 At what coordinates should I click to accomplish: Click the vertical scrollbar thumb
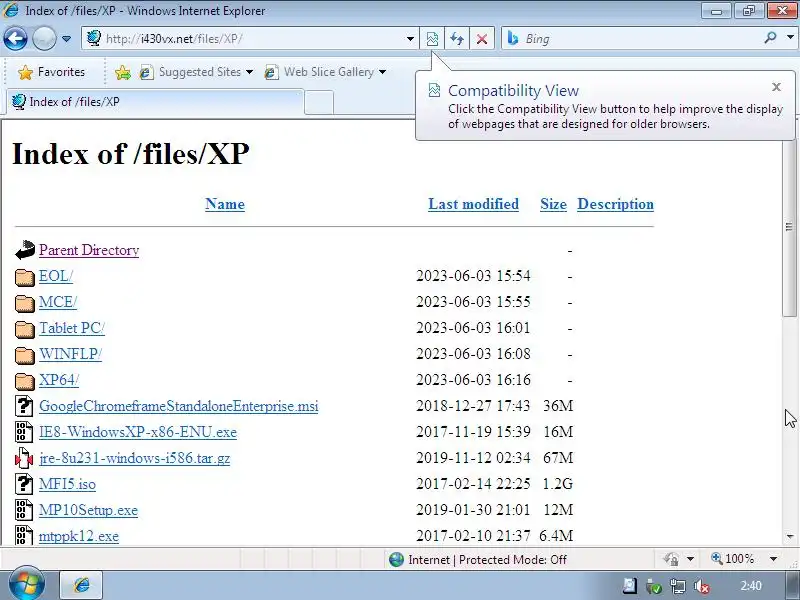point(789,227)
